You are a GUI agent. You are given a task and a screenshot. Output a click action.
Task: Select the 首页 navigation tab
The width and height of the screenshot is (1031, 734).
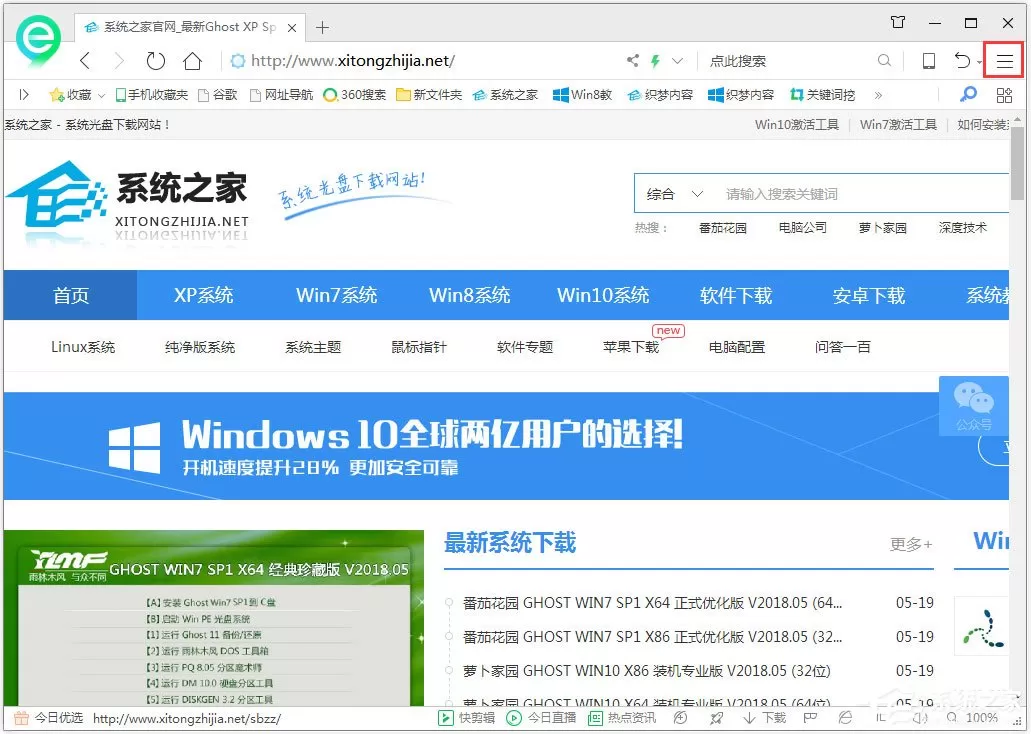[x=70, y=295]
